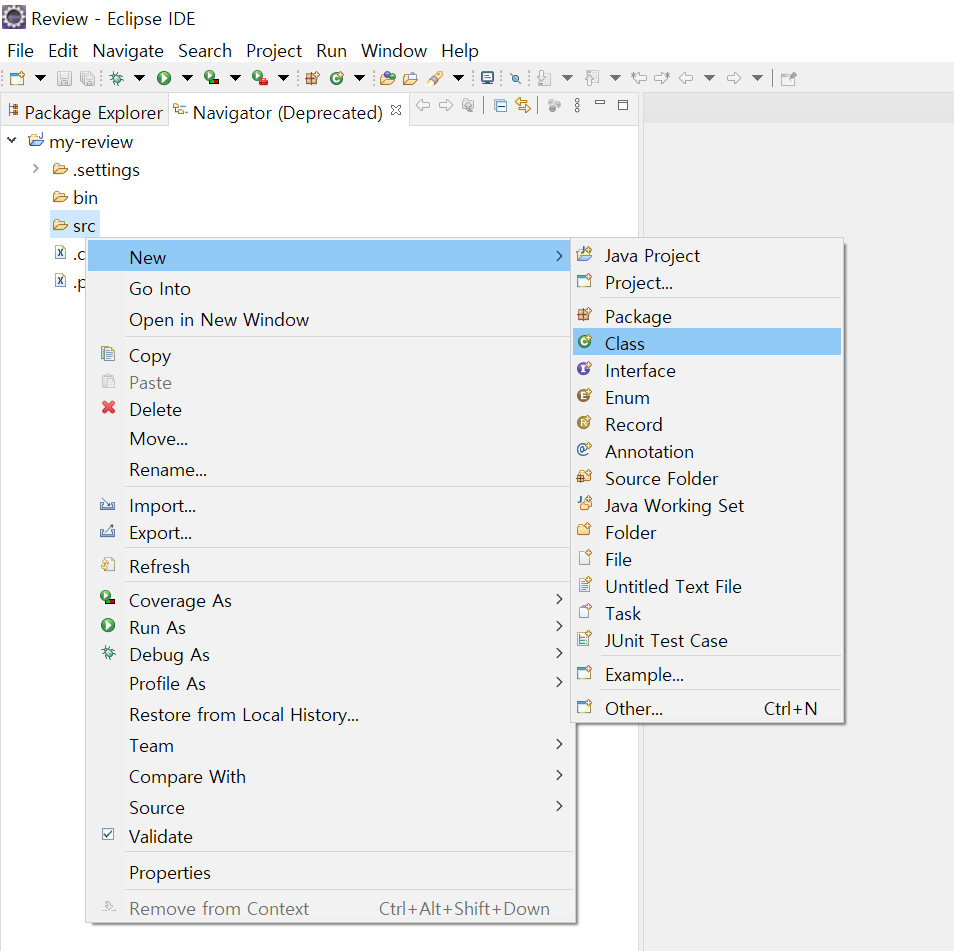Open the Search menu
This screenshot has height=951, width=954.
[x=204, y=51]
